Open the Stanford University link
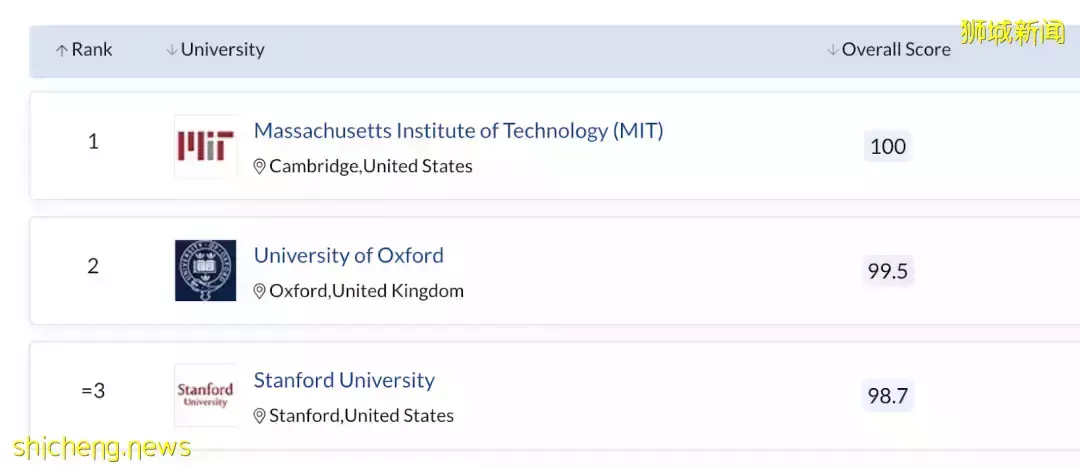Viewport: 1080px width, 467px height. (344, 380)
